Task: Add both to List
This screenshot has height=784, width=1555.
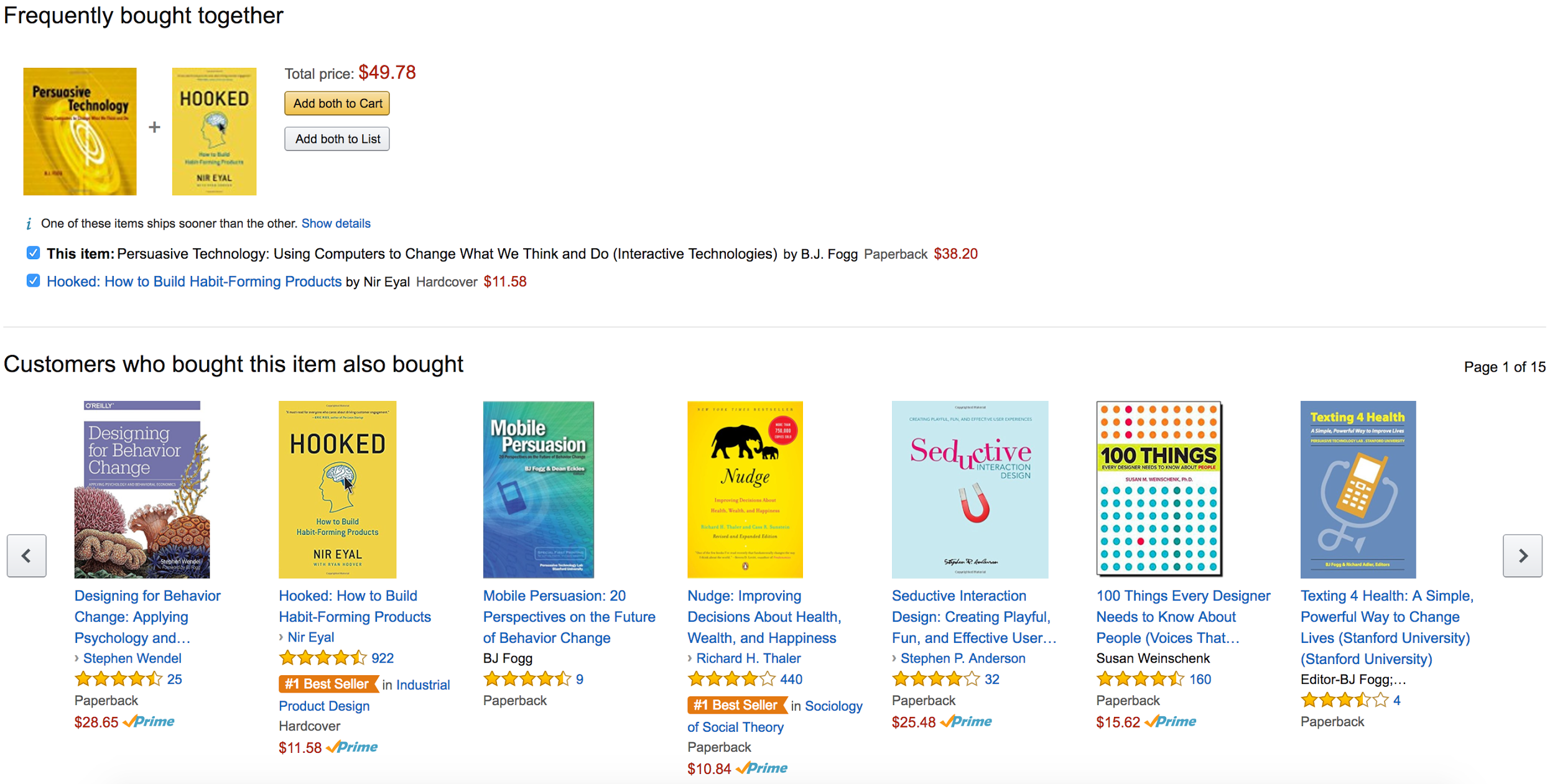Action: coord(337,139)
